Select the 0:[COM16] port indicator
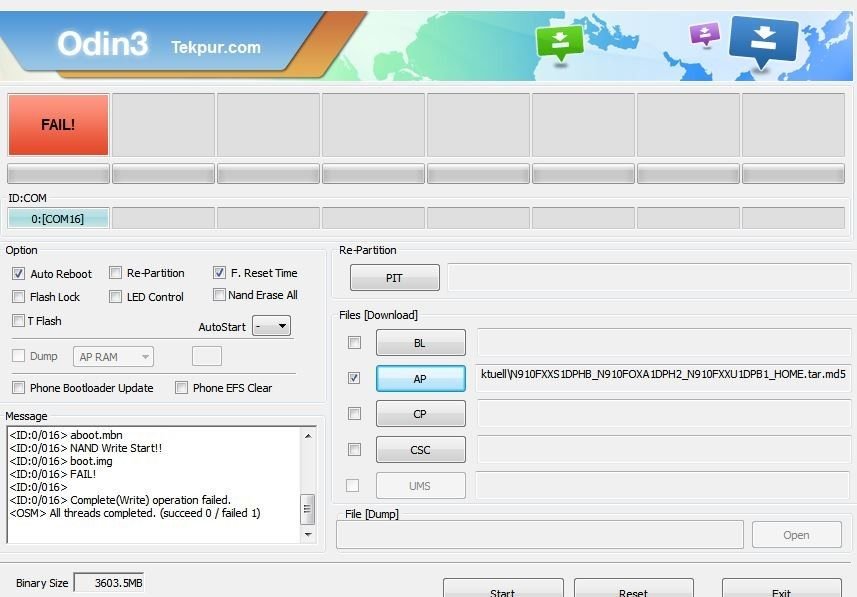The image size is (857, 597). [x=58, y=219]
